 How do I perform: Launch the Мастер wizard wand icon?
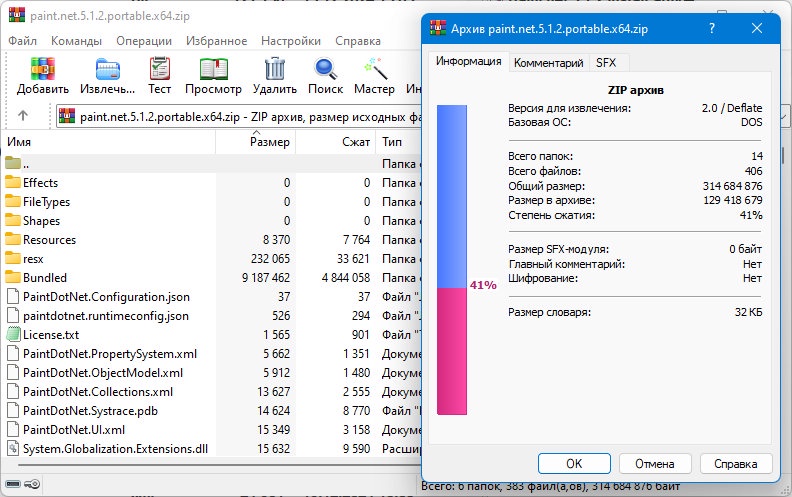(375, 69)
